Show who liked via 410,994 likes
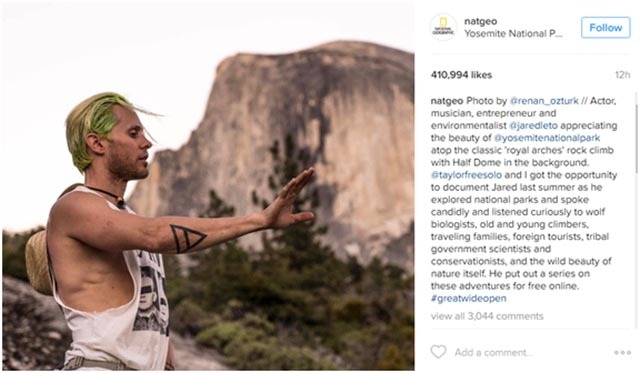This screenshot has height=373, width=640. pyautogui.click(x=461, y=75)
